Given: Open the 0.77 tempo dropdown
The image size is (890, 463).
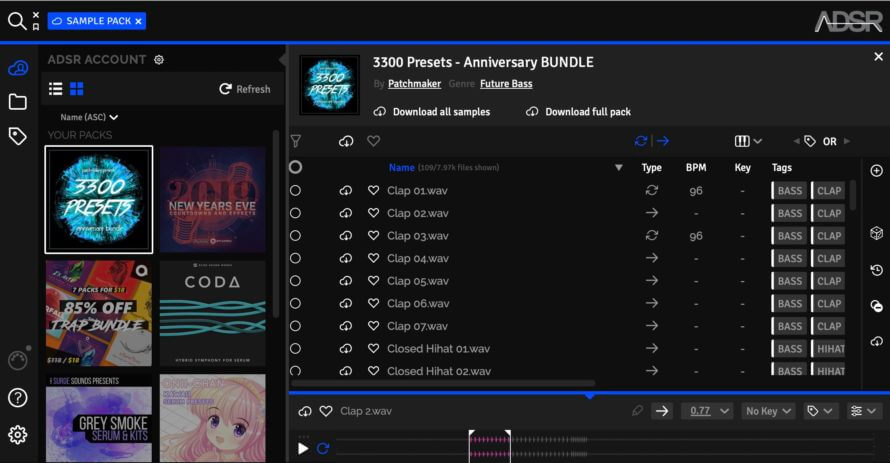Looking at the screenshot, I should (707, 411).
